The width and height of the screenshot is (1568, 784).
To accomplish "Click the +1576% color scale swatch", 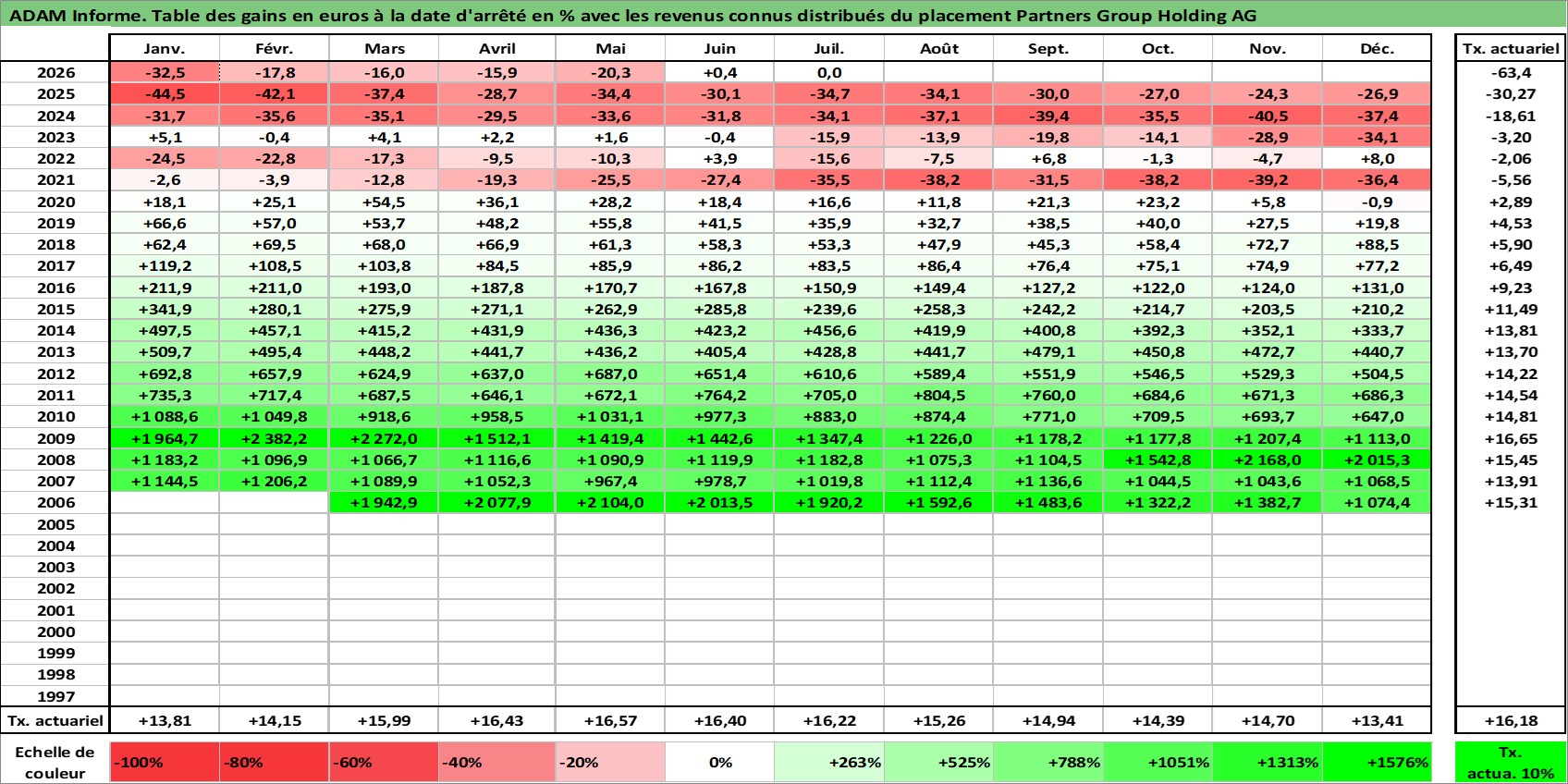I will coord(1377,763).
